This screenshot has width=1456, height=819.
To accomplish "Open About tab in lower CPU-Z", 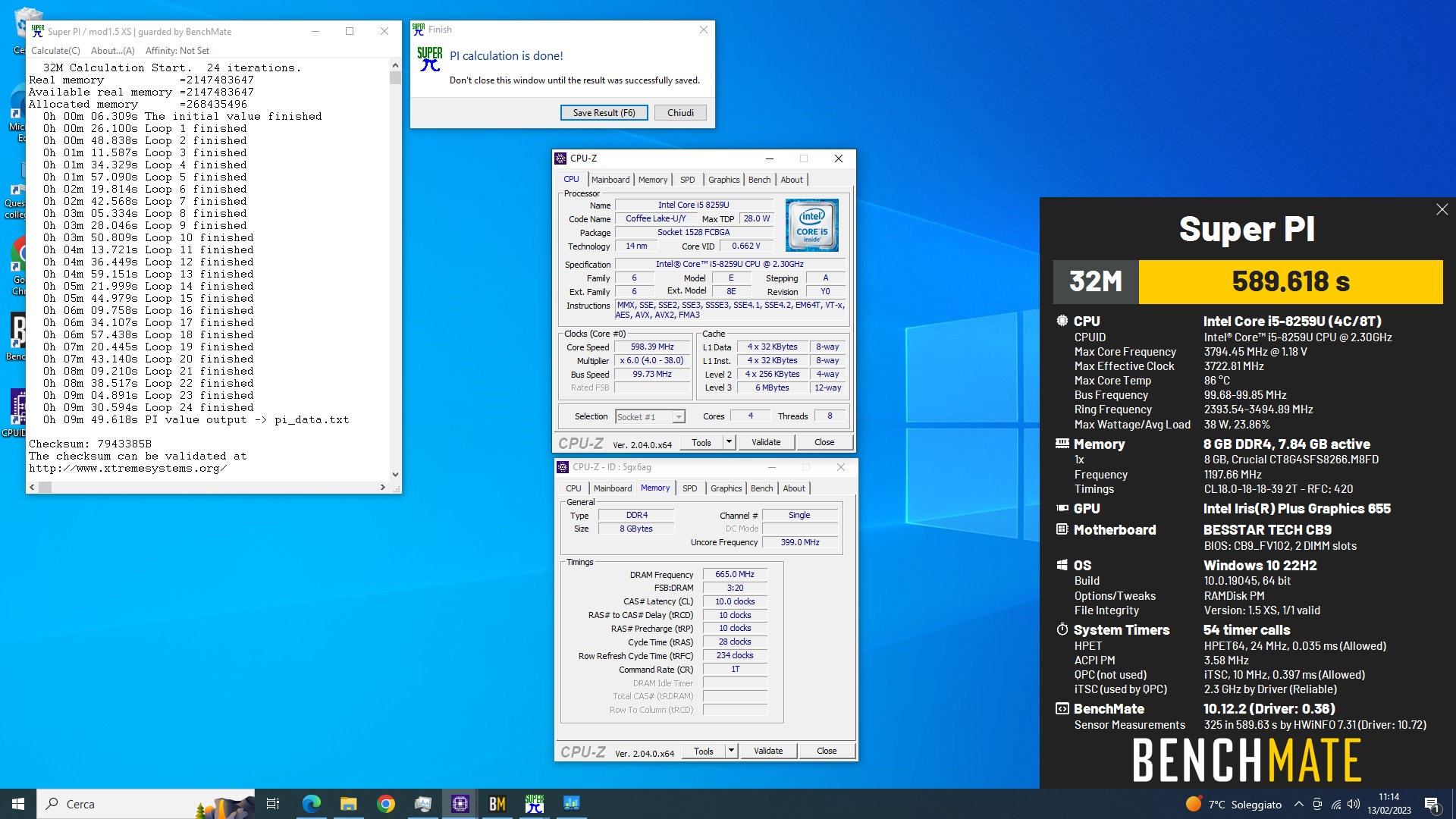I will pos(794,488).
